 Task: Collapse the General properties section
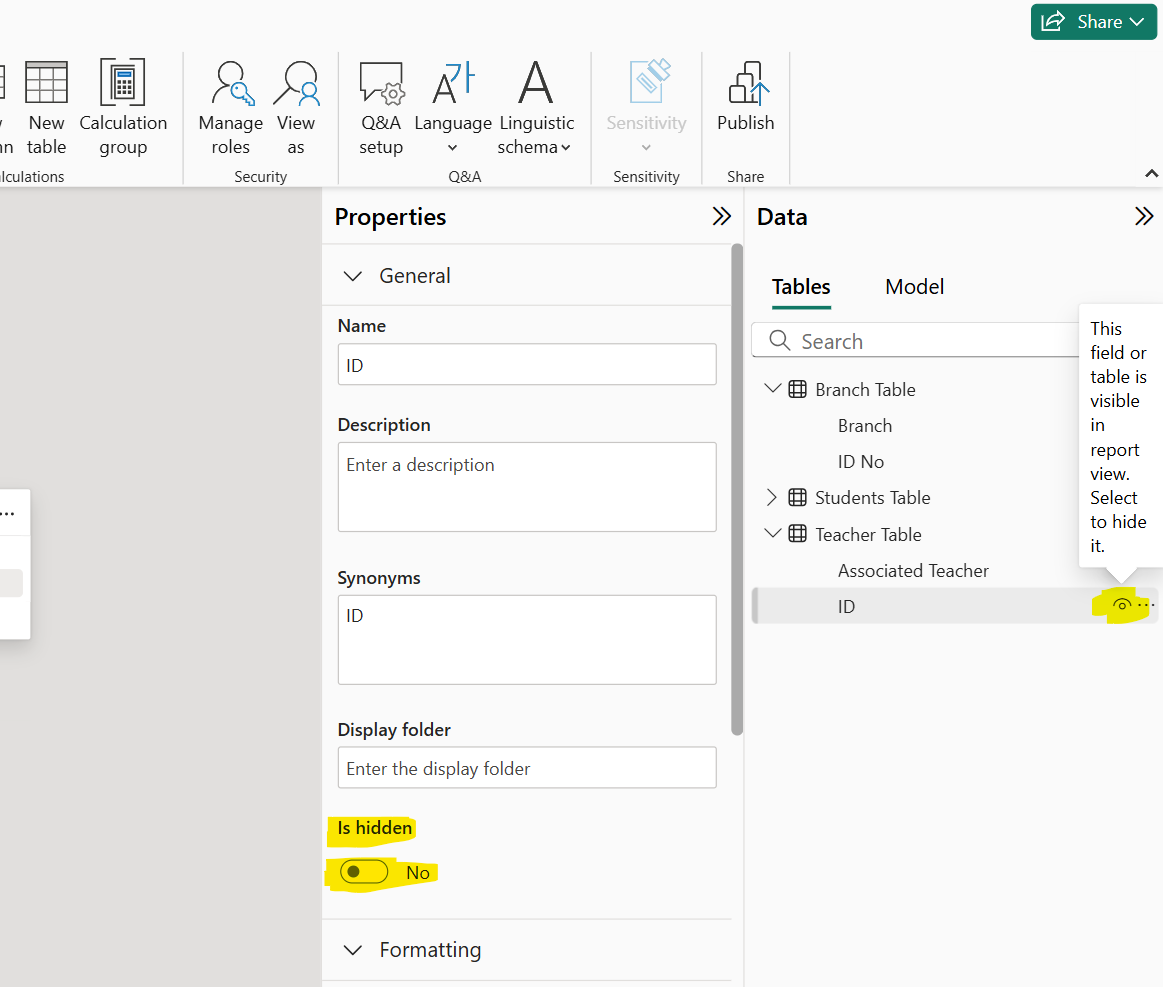click(x=352, y=275)
